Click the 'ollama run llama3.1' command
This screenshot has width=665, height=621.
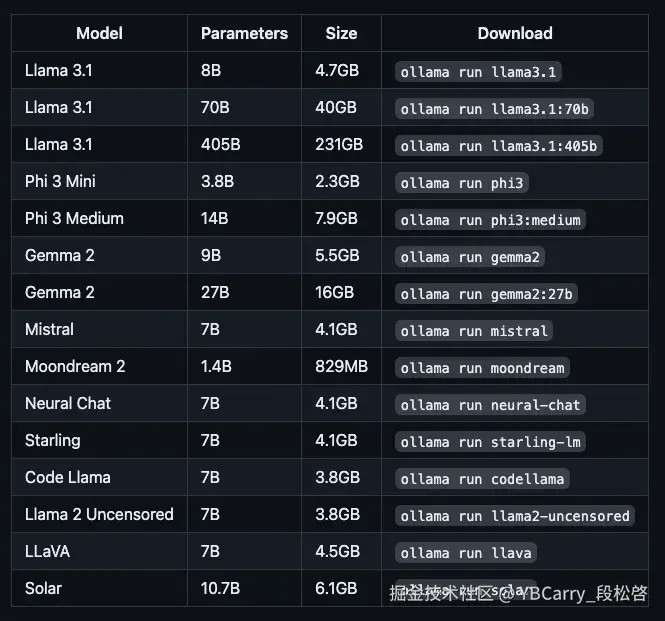coord(479,72)
